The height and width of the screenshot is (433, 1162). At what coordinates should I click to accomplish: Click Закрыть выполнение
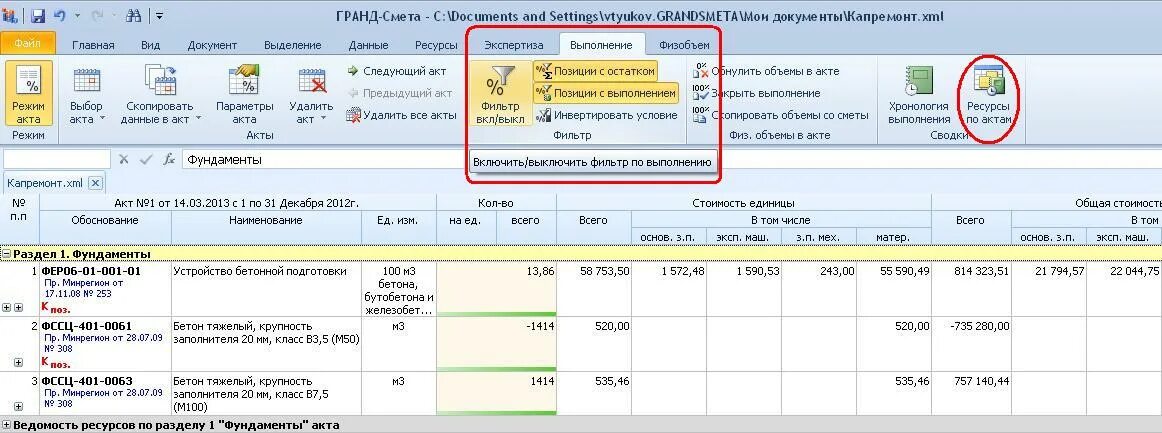click(756, 93)
